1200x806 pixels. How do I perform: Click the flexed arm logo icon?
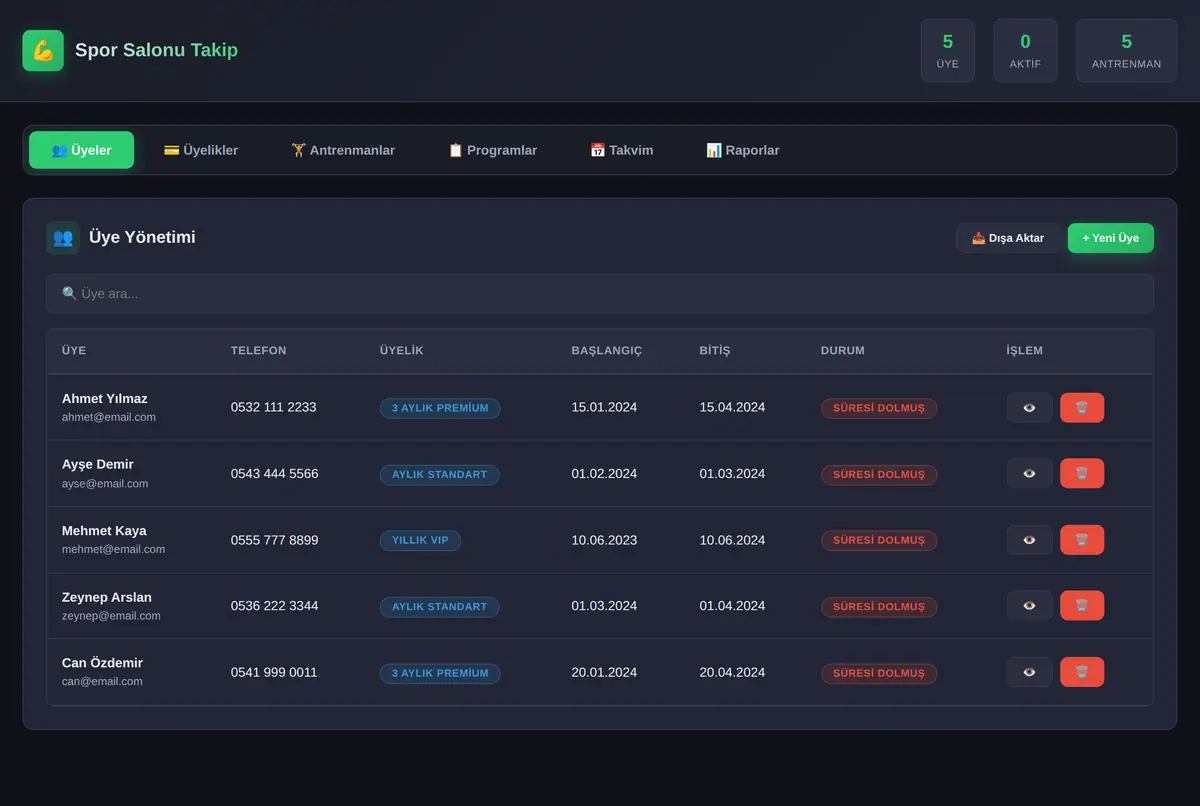pyautogui.click(x=43, y=50)
